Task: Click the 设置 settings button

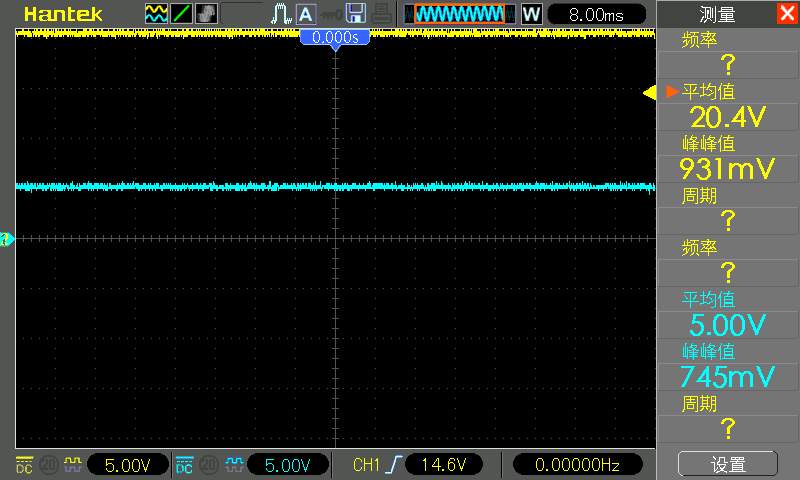Action: [728, 465]
